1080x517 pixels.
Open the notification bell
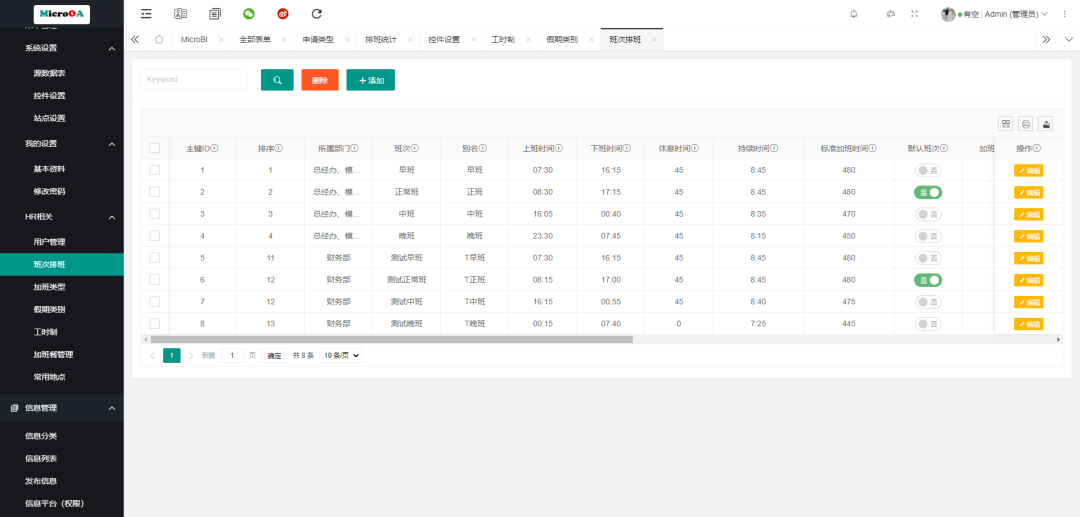click(853, 14)
